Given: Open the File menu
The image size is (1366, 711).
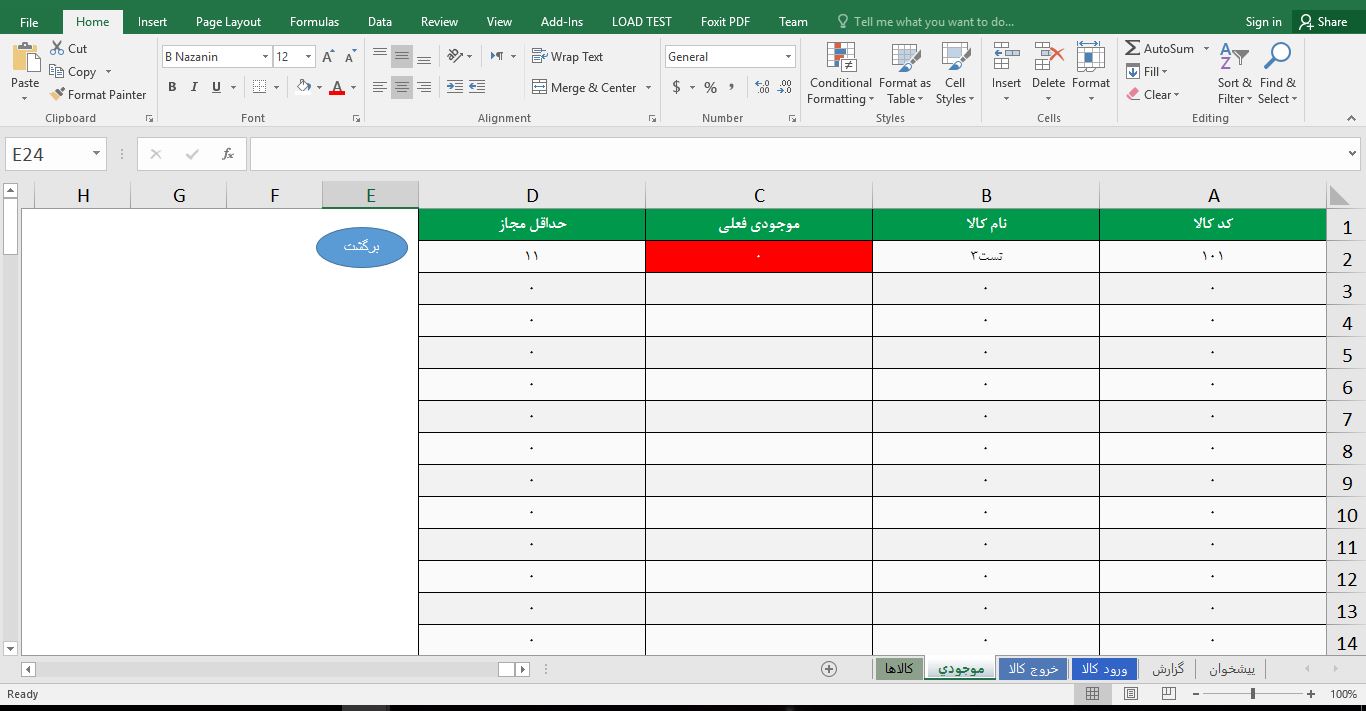Looking at the screenshot, I should pyautogui.click(x=29, y=22).
